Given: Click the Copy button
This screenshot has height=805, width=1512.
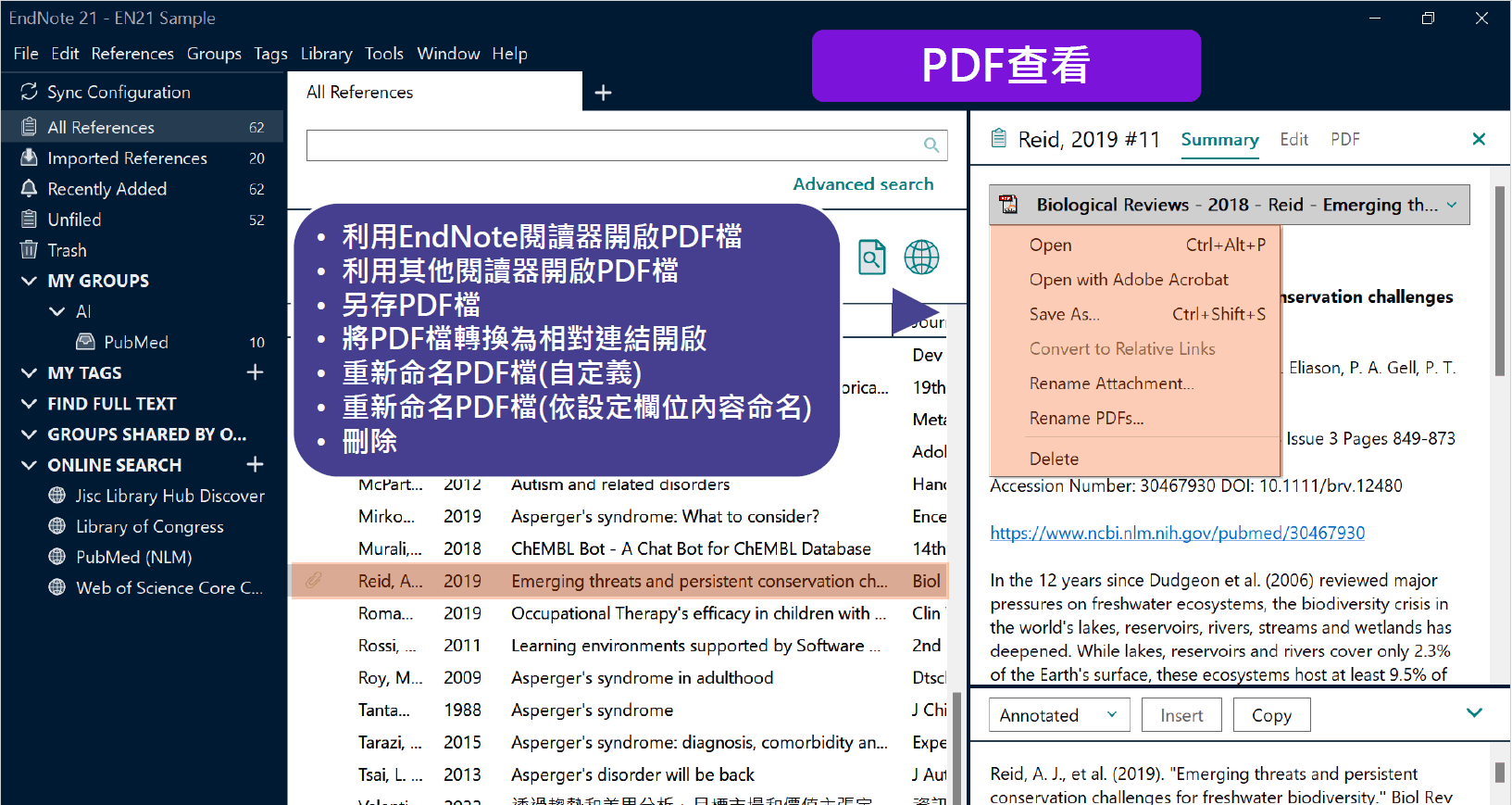Looking at the screenshot, I should 1271,715.
